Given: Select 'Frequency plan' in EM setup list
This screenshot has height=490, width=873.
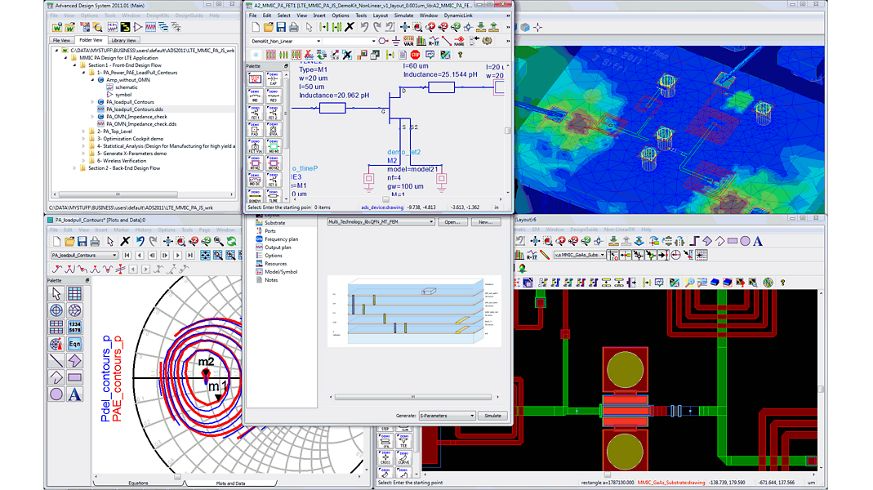Looking at the screenshot, I should pos(279,239).
